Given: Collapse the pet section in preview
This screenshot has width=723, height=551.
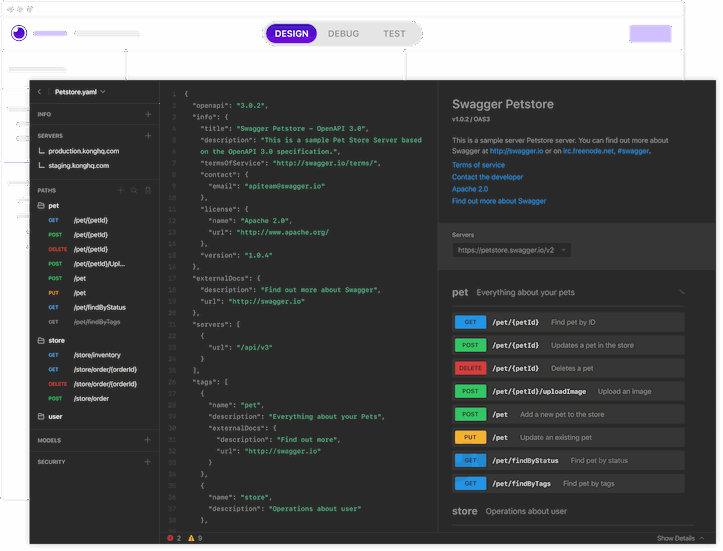Looking at the screenshot, I should pyautogui.click(x=682, y=293).
